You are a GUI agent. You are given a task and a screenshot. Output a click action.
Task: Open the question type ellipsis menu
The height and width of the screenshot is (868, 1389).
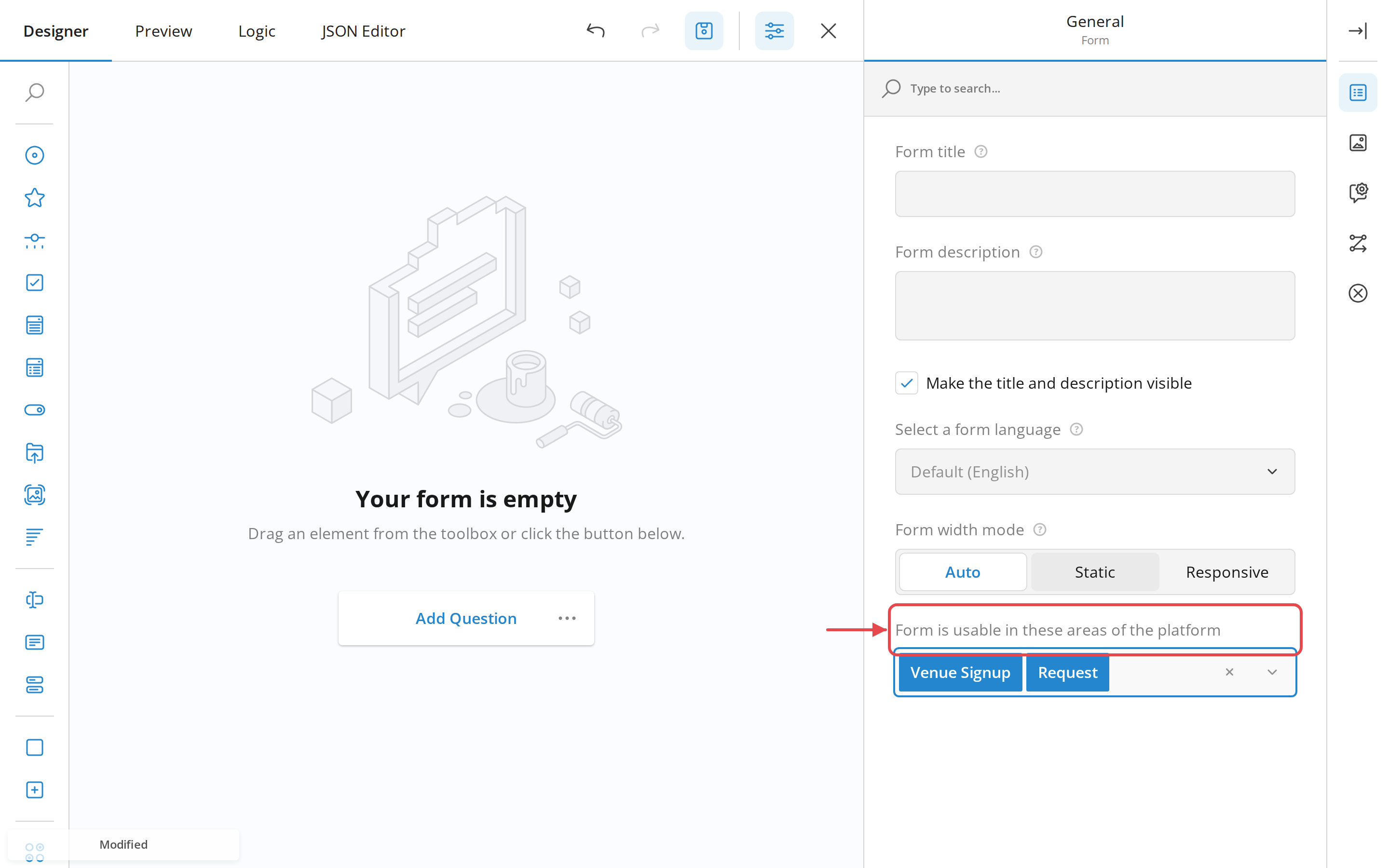pos(567,618)
